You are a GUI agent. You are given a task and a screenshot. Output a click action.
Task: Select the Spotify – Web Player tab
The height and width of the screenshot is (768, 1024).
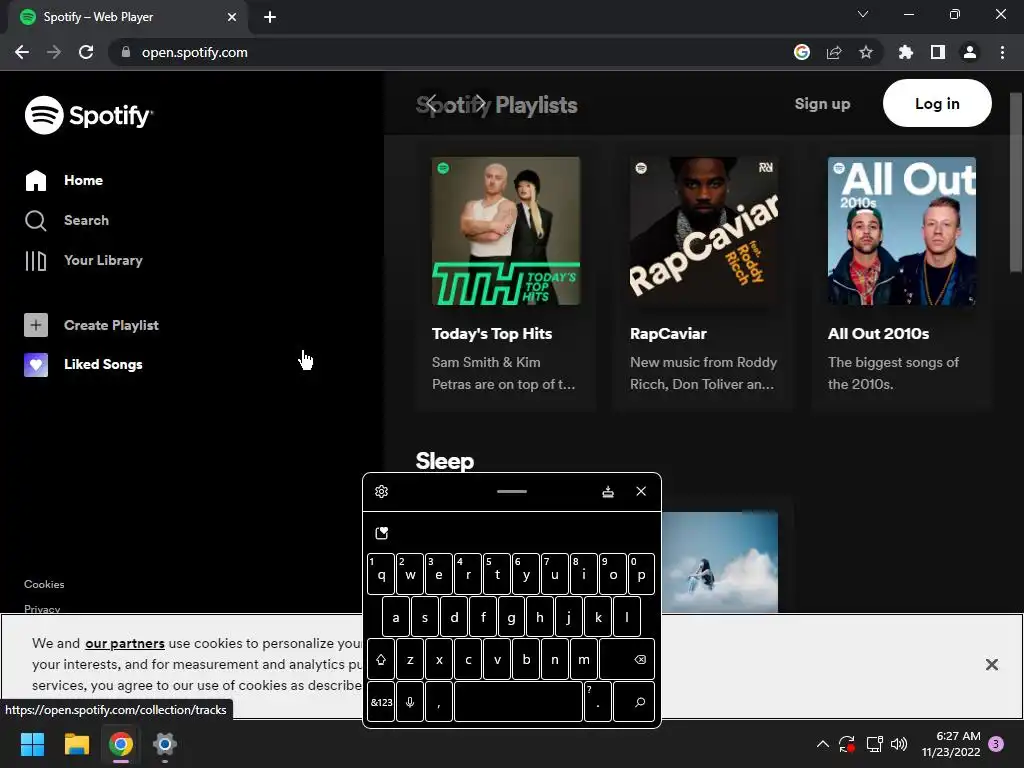click(127, 17)
